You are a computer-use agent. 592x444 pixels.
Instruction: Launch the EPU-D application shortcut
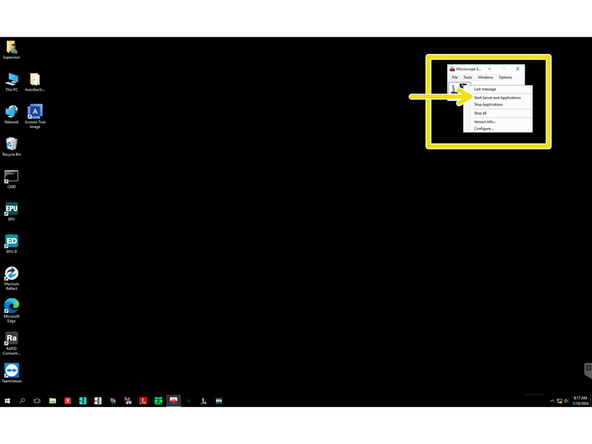[11, 244]
